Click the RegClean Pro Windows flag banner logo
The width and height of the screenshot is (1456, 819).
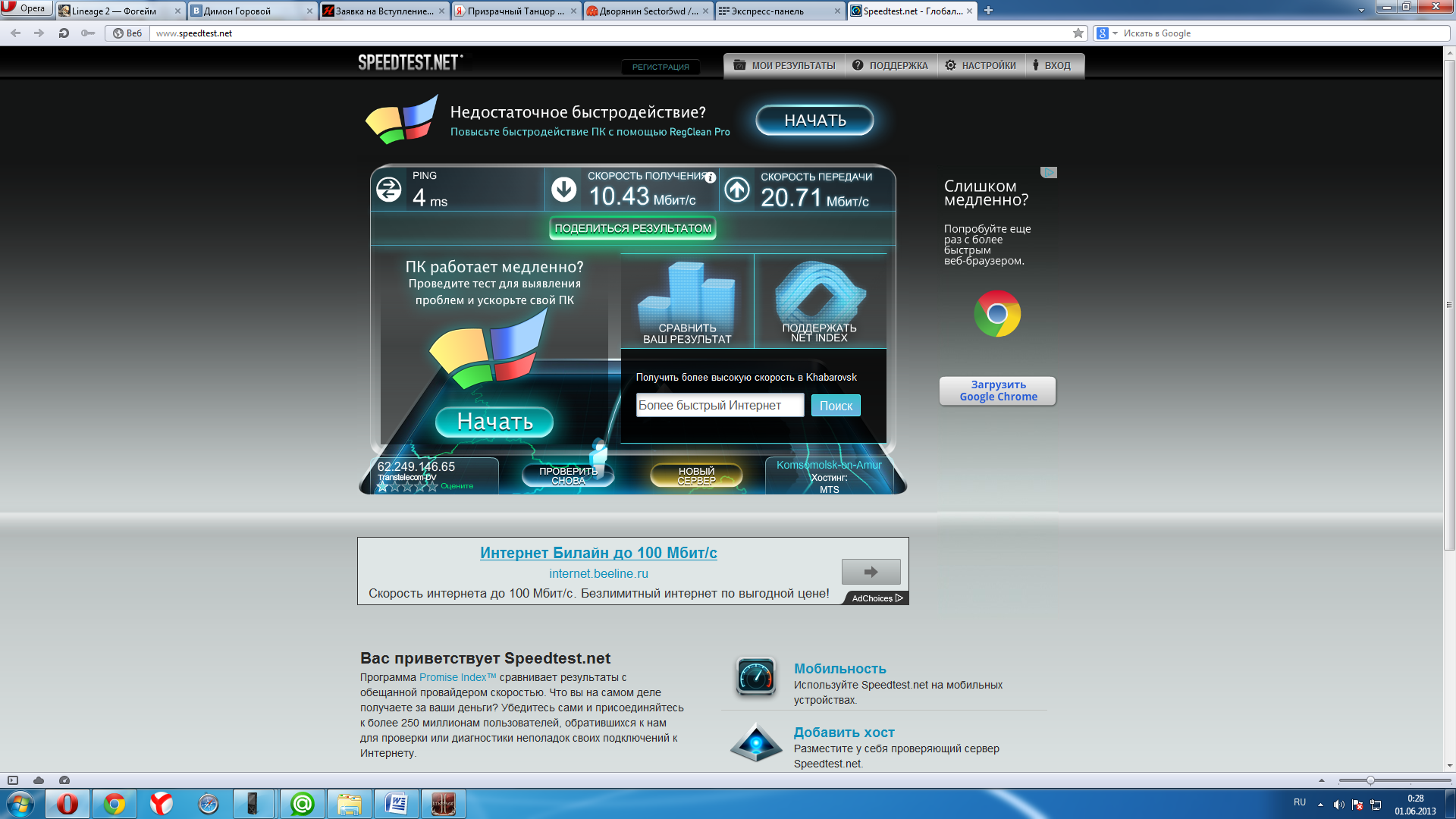(402, 119)
